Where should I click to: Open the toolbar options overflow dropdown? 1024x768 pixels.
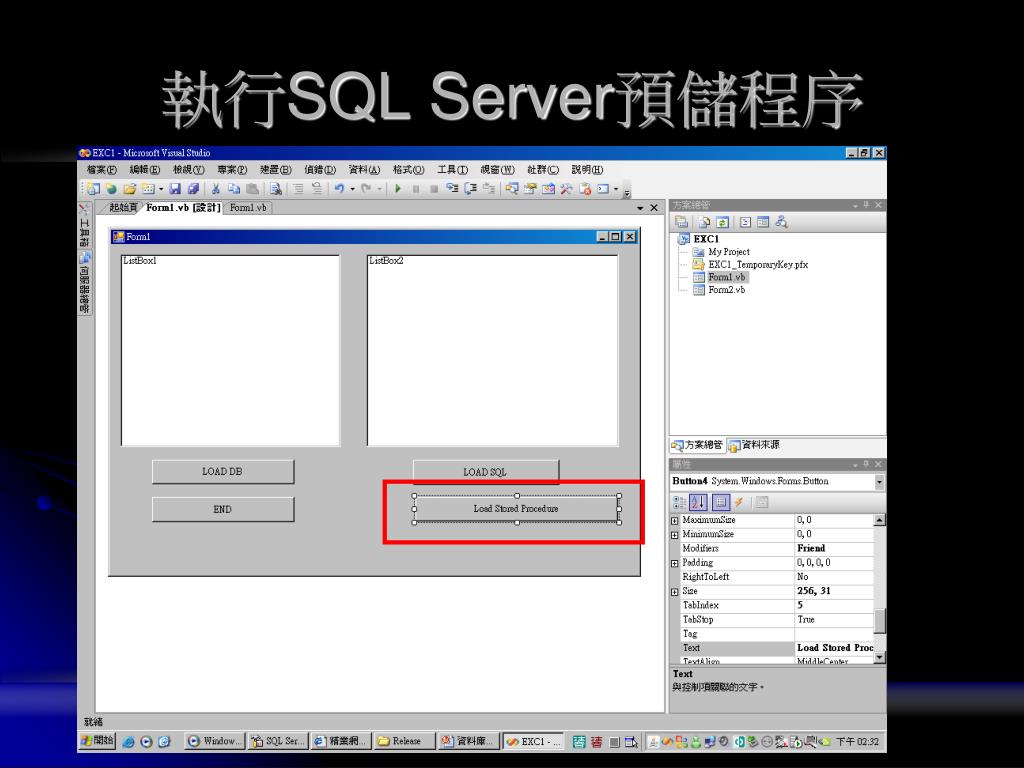pyautogui.click(x=627, y=192)
